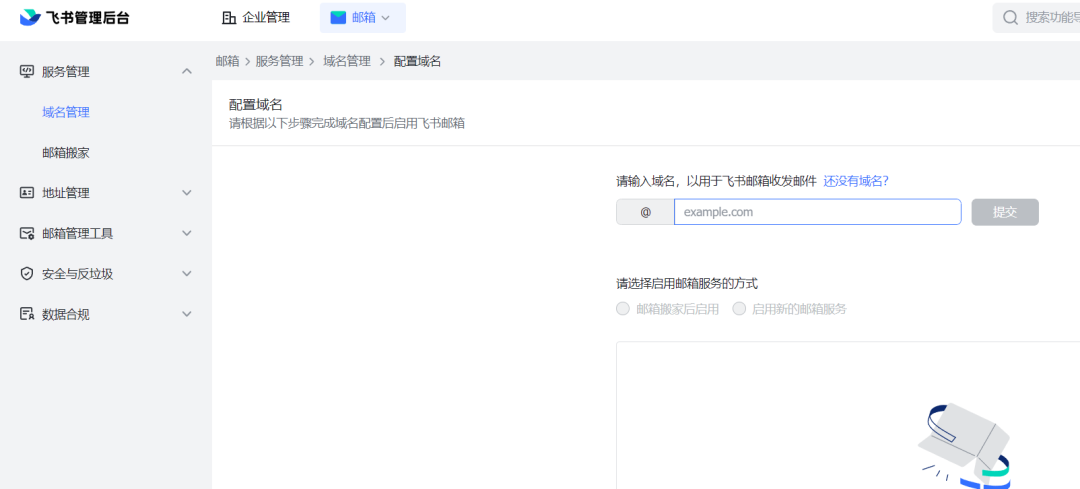Screen dimensions: 1080x489
Task: Expand the 地址管理 section chevron
Action: click(186, 193)
